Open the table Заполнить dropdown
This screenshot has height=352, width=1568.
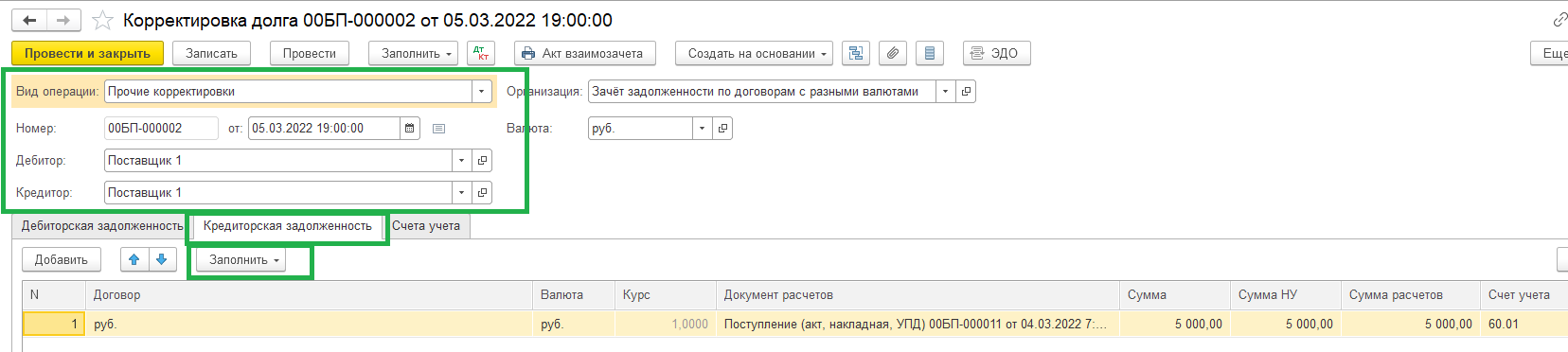tap(241, 259)
